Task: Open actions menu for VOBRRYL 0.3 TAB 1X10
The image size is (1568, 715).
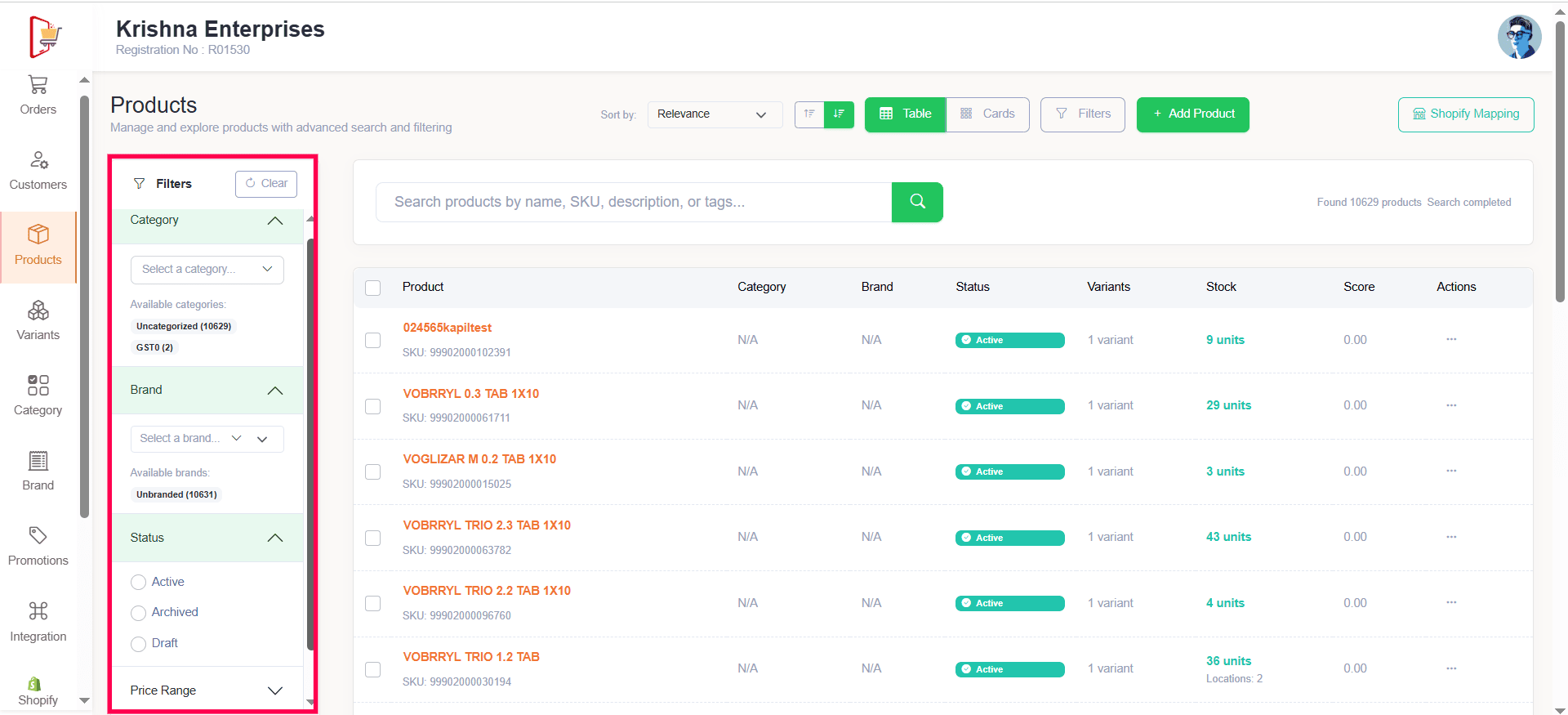Action: coord(1450,405)
